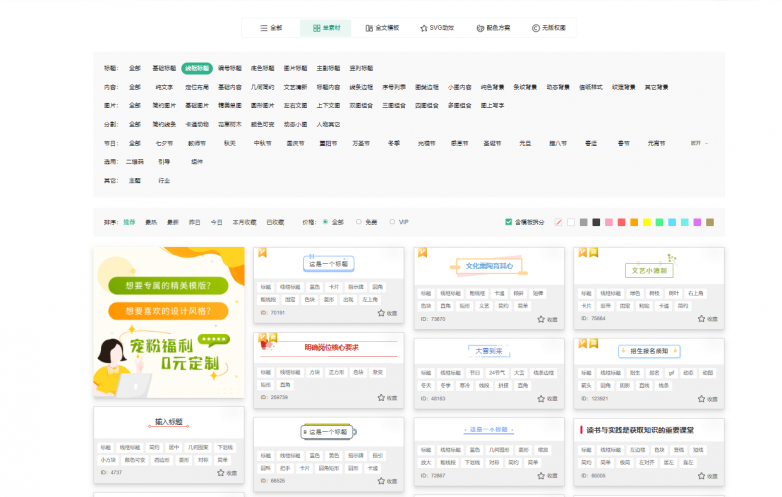Star the template with ID 75664

point(701,319)
